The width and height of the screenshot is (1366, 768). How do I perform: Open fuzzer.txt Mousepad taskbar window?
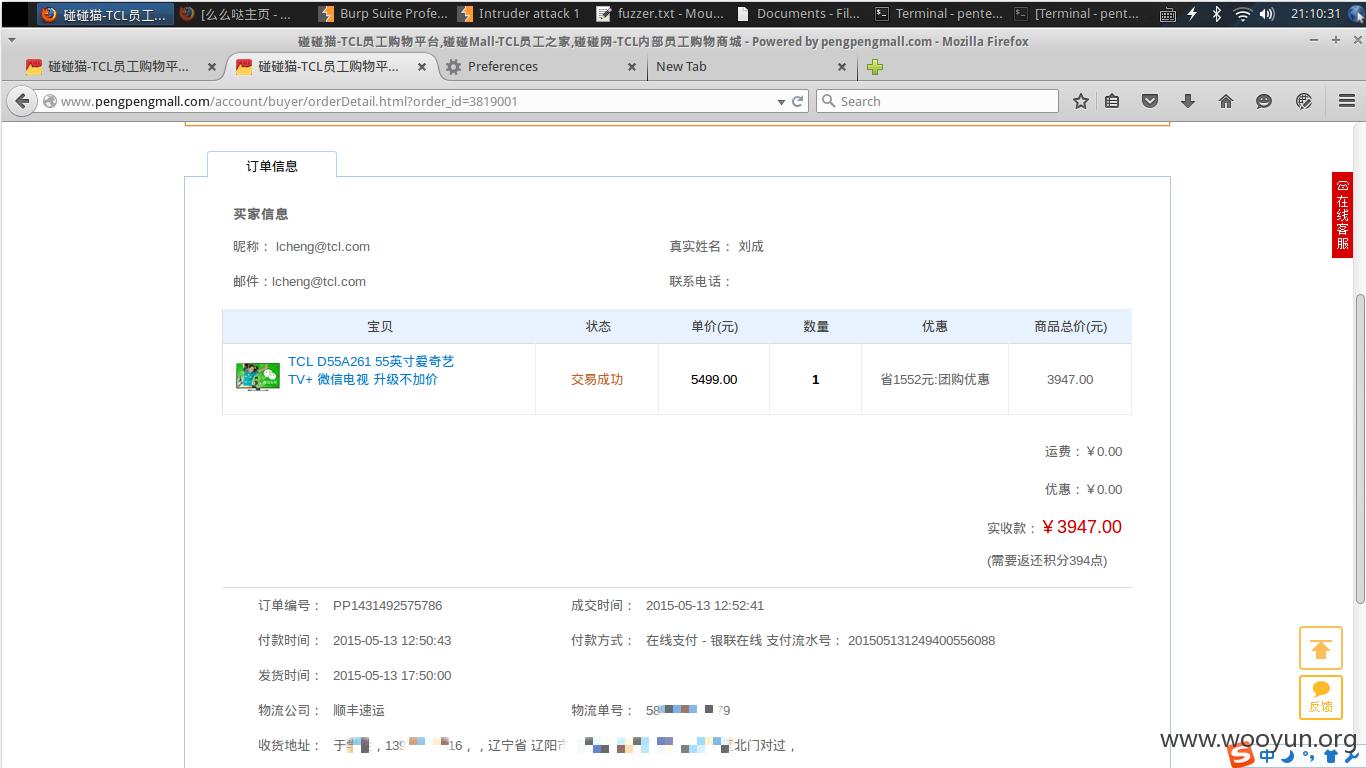point(660,13)
